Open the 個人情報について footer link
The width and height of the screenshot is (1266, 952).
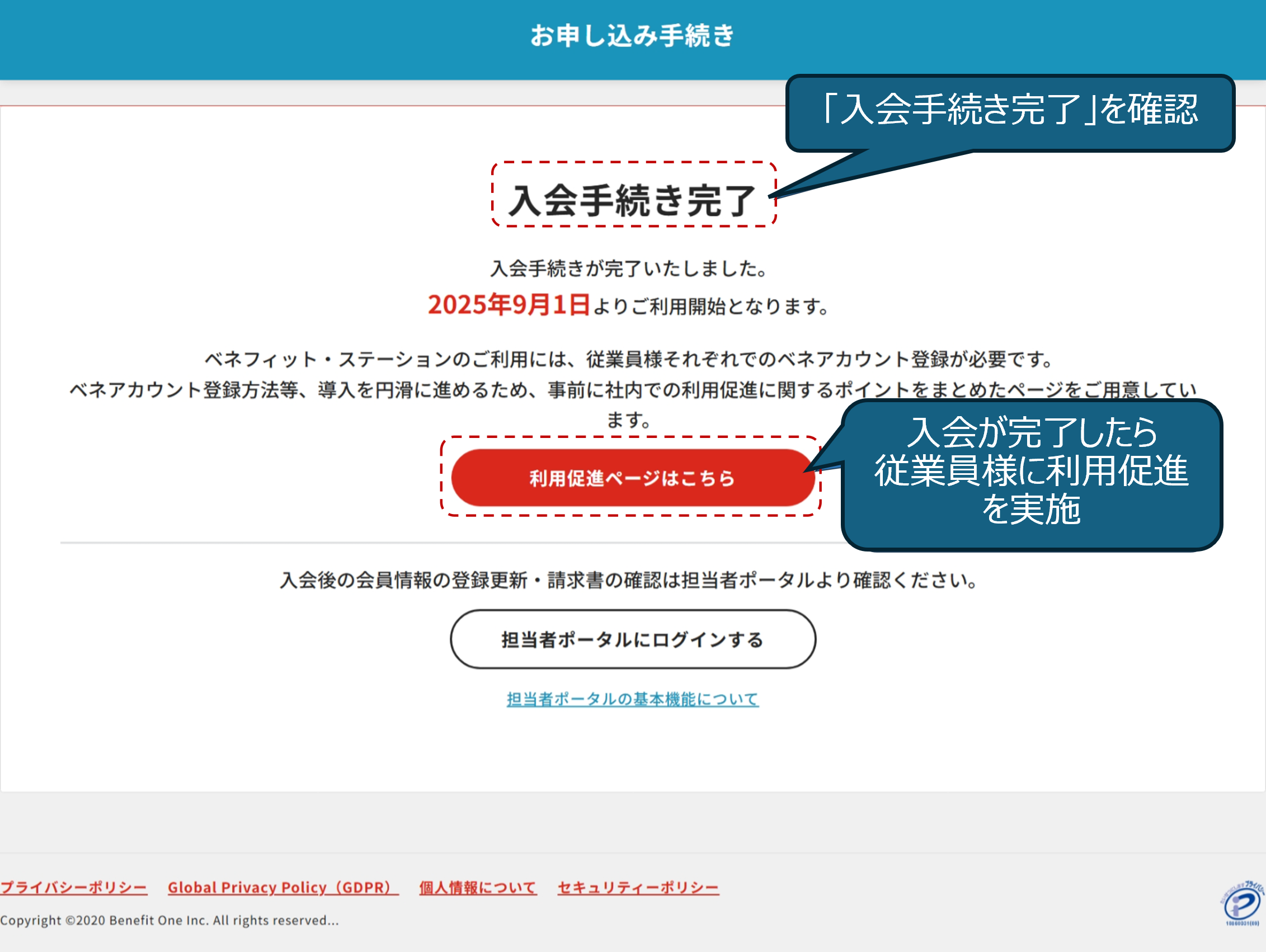tap(478, 887)
